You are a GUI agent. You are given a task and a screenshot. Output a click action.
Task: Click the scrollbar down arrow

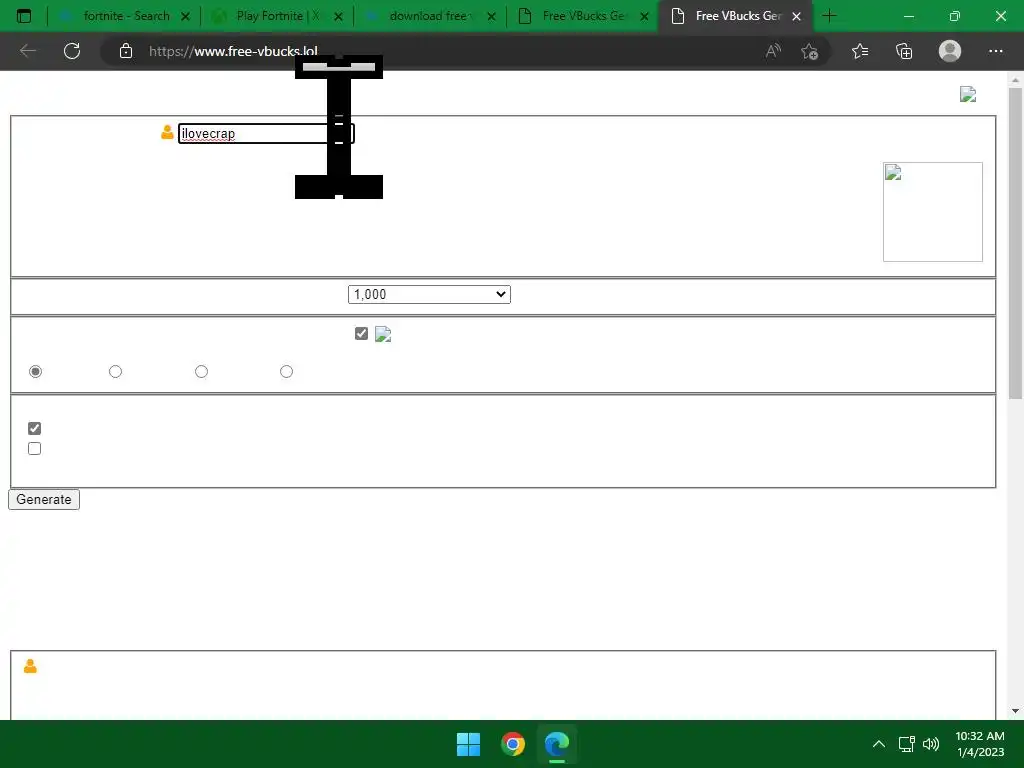[1015, 711]
